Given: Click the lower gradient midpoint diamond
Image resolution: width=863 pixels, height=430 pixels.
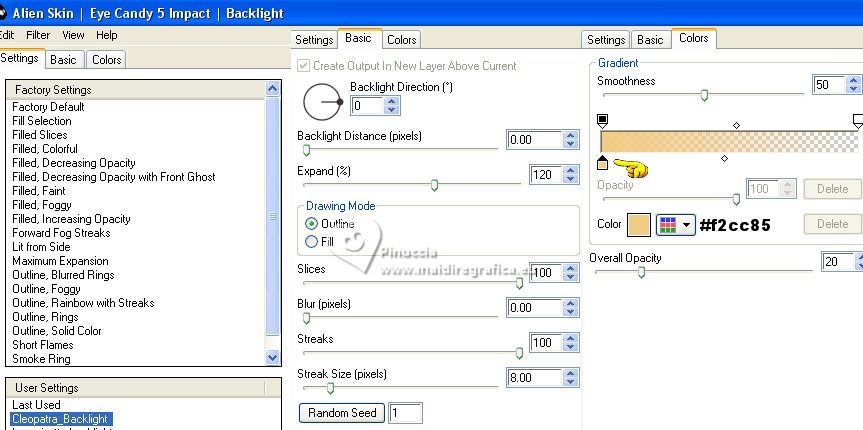Looking at the screenshot, I should click(724, 159).
